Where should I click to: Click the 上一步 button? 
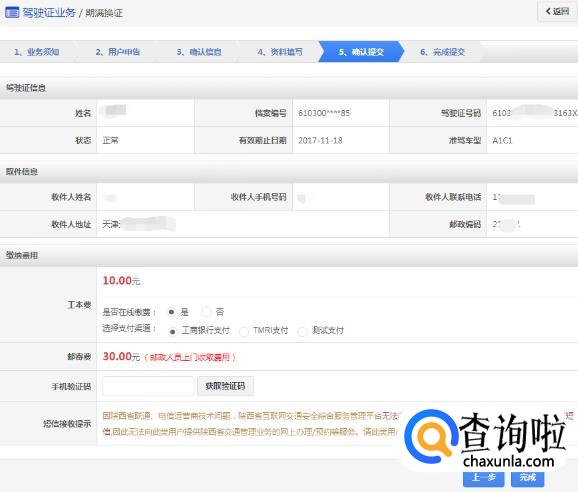click(x=484, y=478)
